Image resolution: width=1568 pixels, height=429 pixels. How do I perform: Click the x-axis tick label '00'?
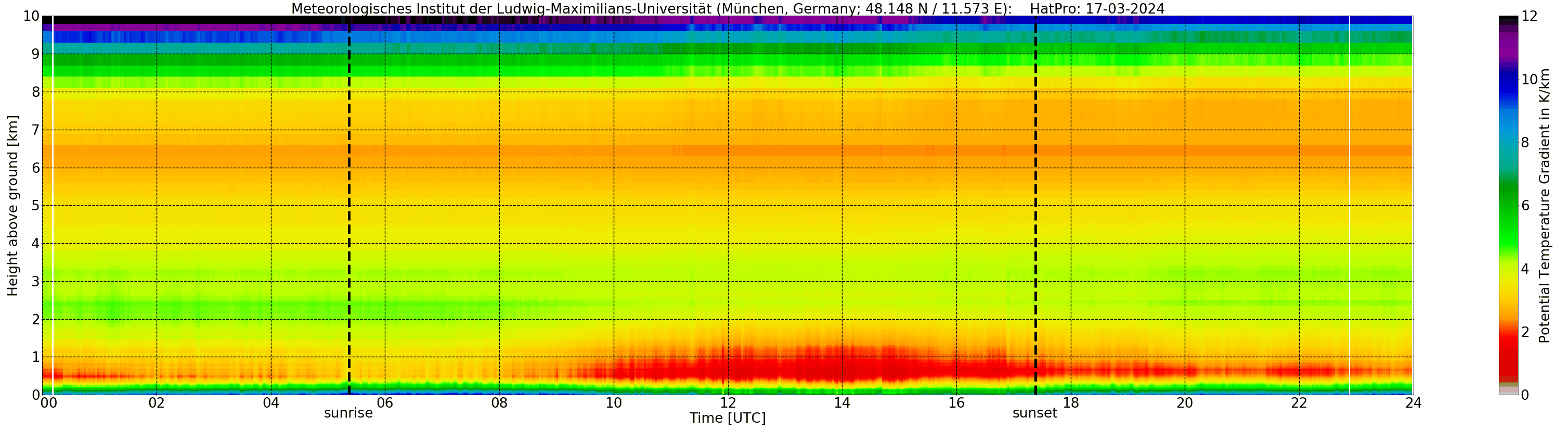(x=49, y=403)
